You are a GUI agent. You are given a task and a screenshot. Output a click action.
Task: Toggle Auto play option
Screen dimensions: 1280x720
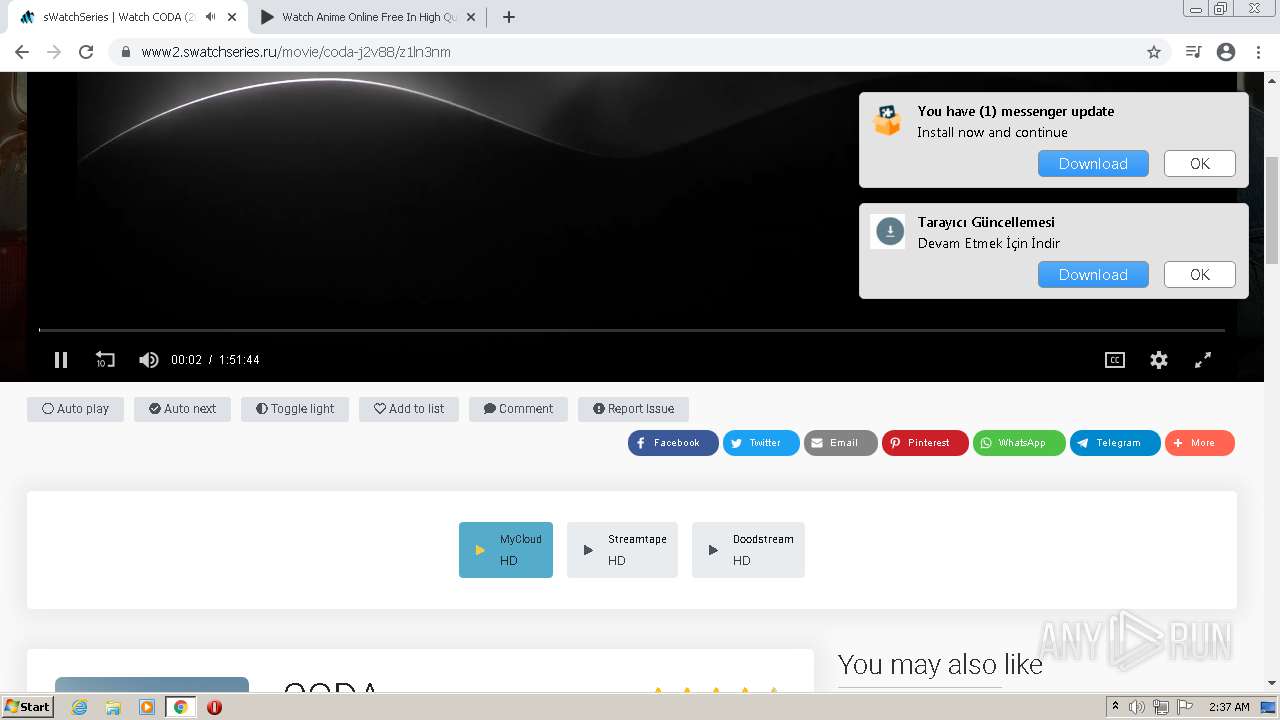tap(75, 409)
